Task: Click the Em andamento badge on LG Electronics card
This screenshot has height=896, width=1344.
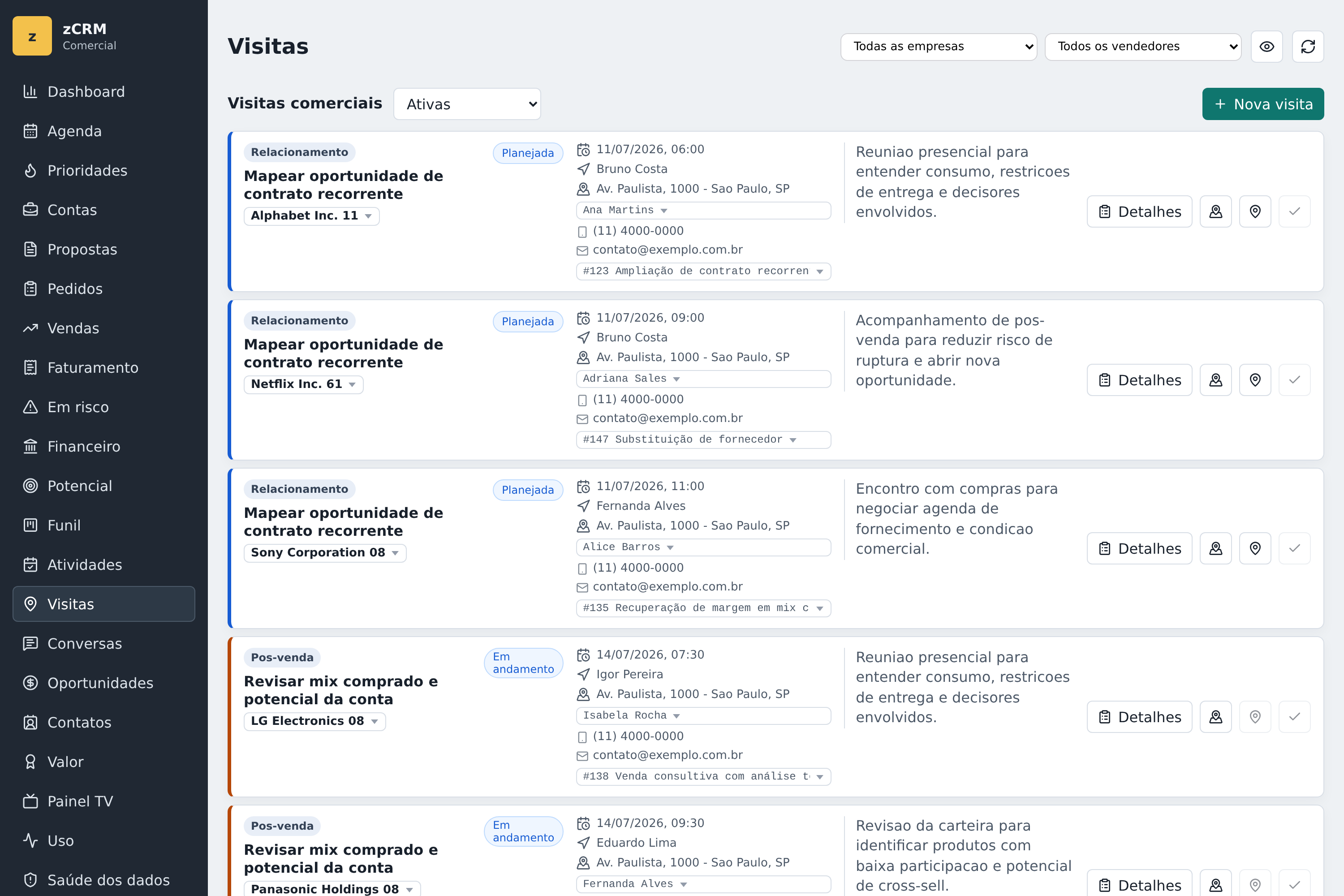Action: pos(523,663)
